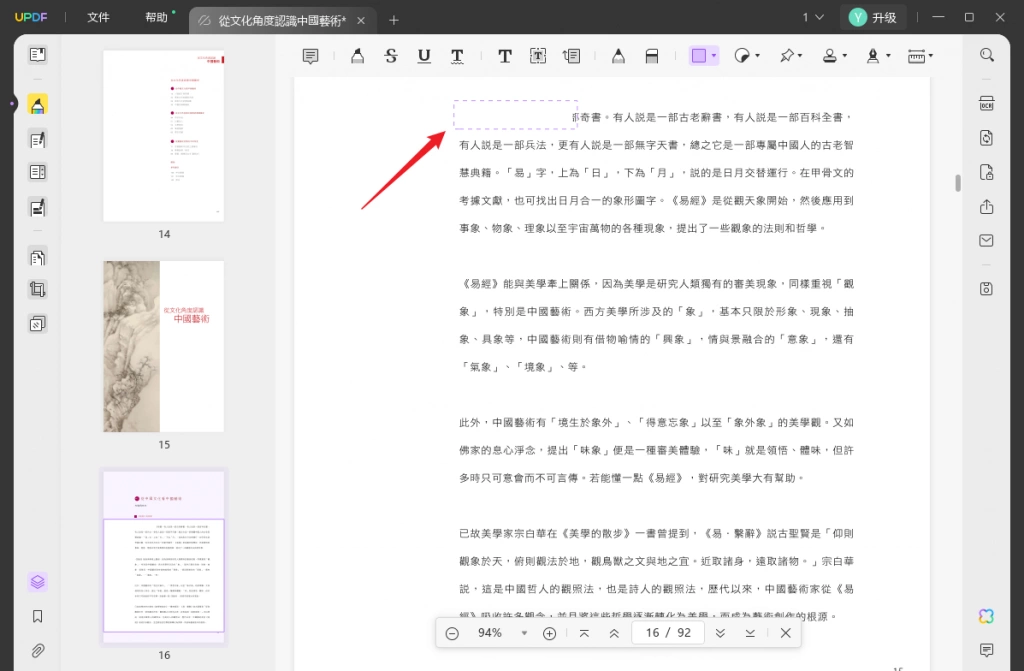
Task: Click the 升级 upgrade button
Action: (x=874, y=18)
